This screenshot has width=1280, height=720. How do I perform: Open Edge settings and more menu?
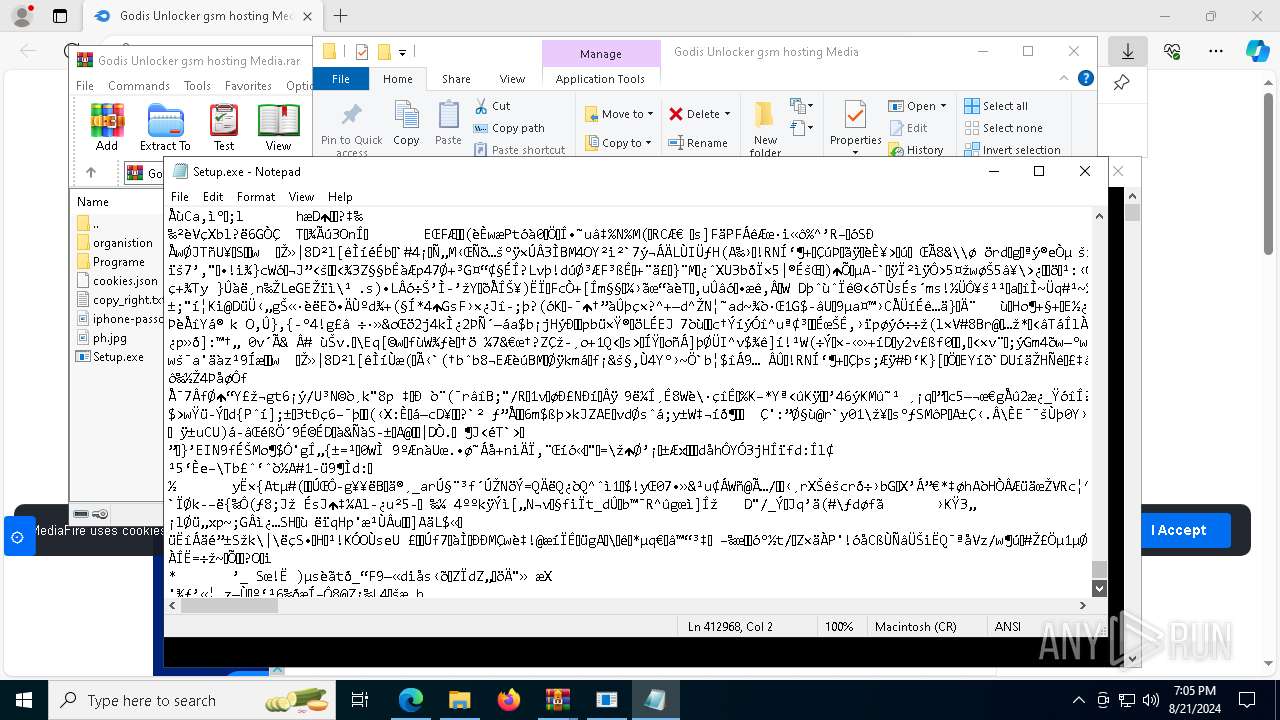click(x=1215, y=51)
